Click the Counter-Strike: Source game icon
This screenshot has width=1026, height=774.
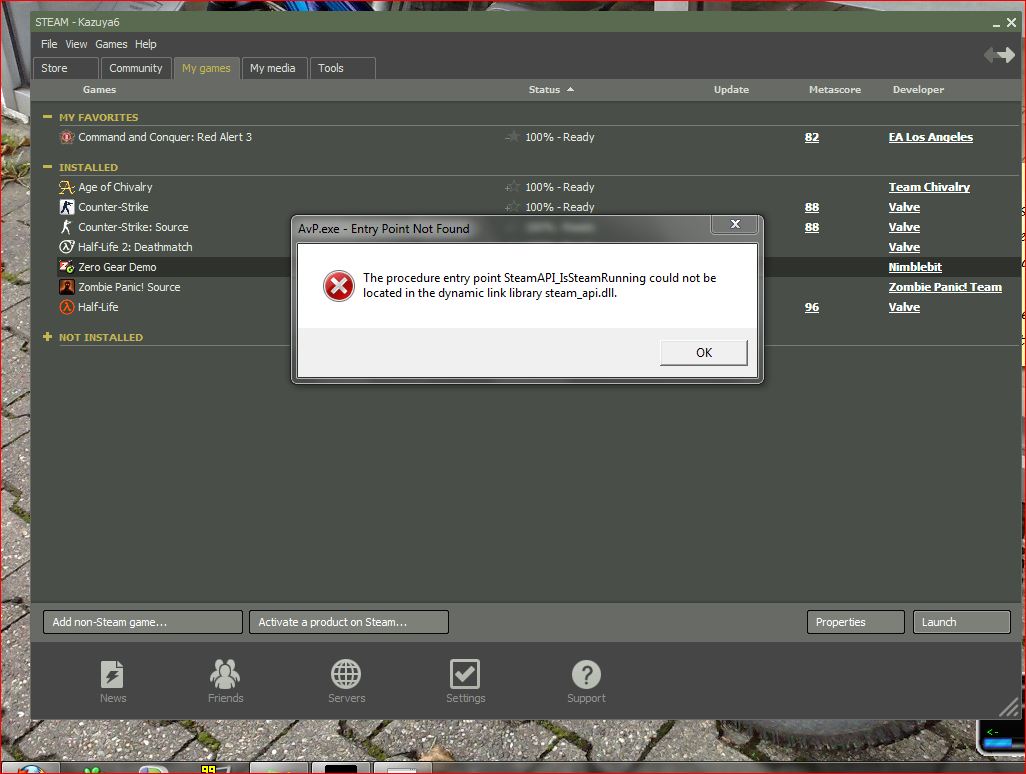66,227
